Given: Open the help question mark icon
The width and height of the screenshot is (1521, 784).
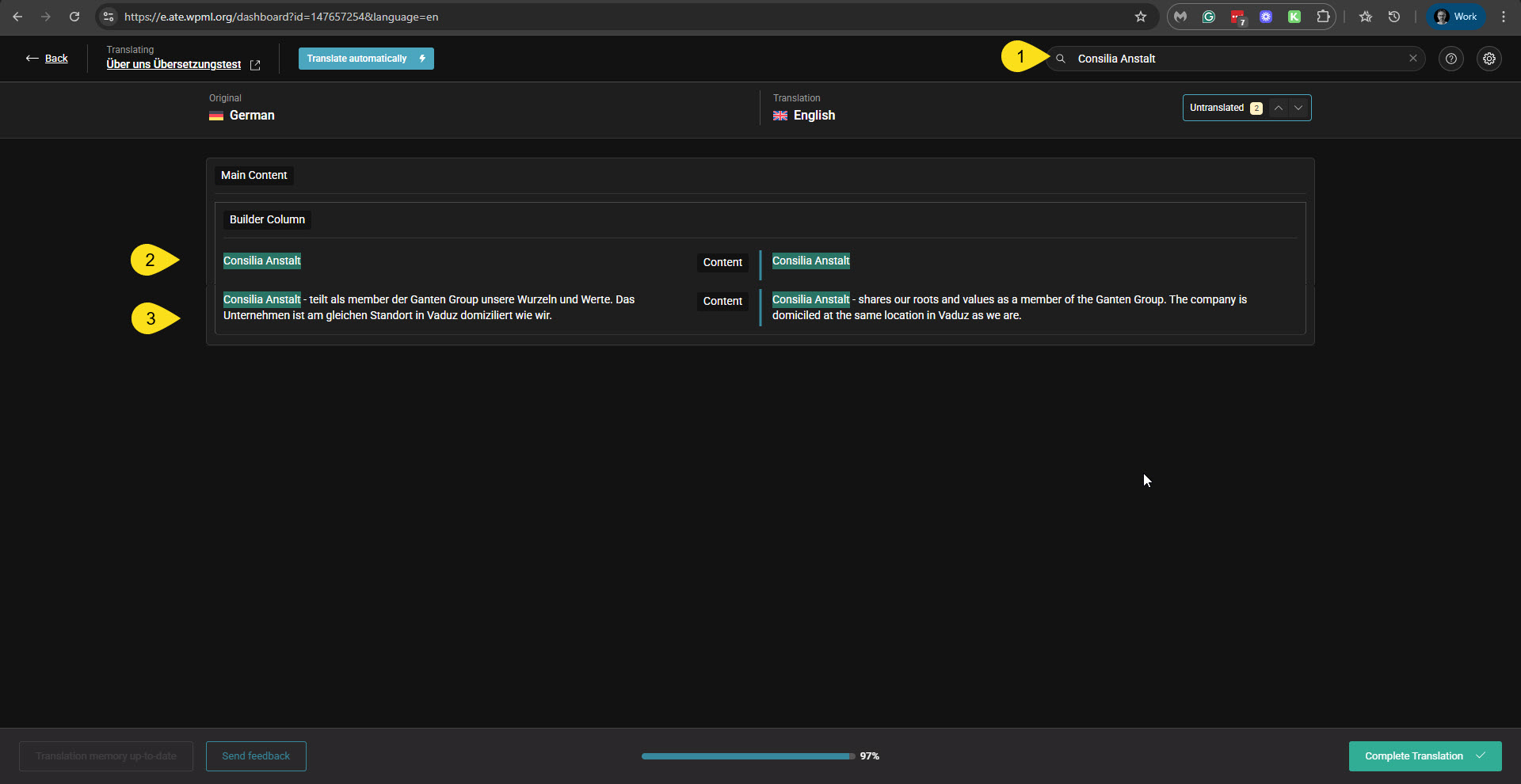Looking at the screenshot, I should click(1450, 59).
